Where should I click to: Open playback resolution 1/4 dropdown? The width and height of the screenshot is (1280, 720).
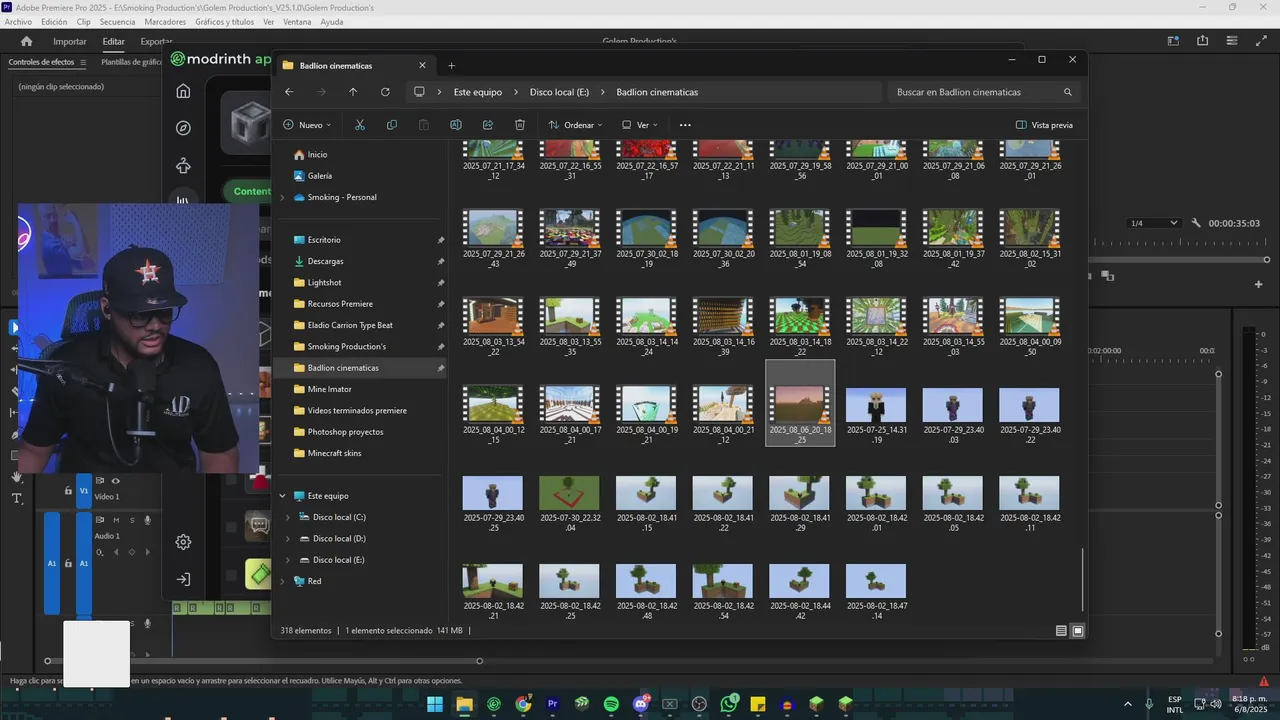point(1153,223)
